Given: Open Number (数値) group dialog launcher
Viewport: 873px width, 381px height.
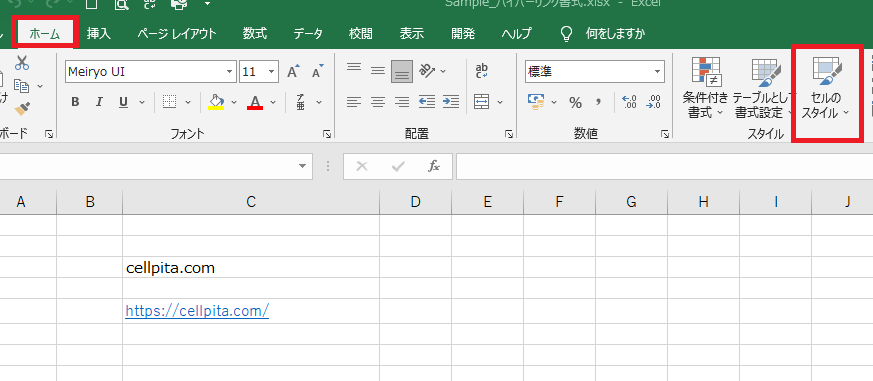Looking at the screenshot, I should [x=665, y=134].
